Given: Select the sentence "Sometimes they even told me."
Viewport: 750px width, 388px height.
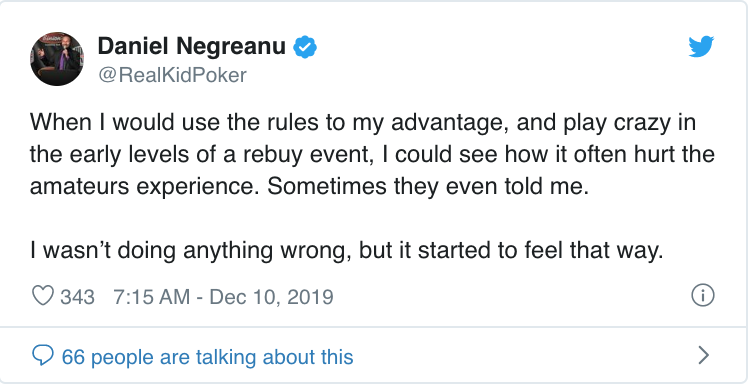Looking at the screenshot, I should click(x=428, y=187).
